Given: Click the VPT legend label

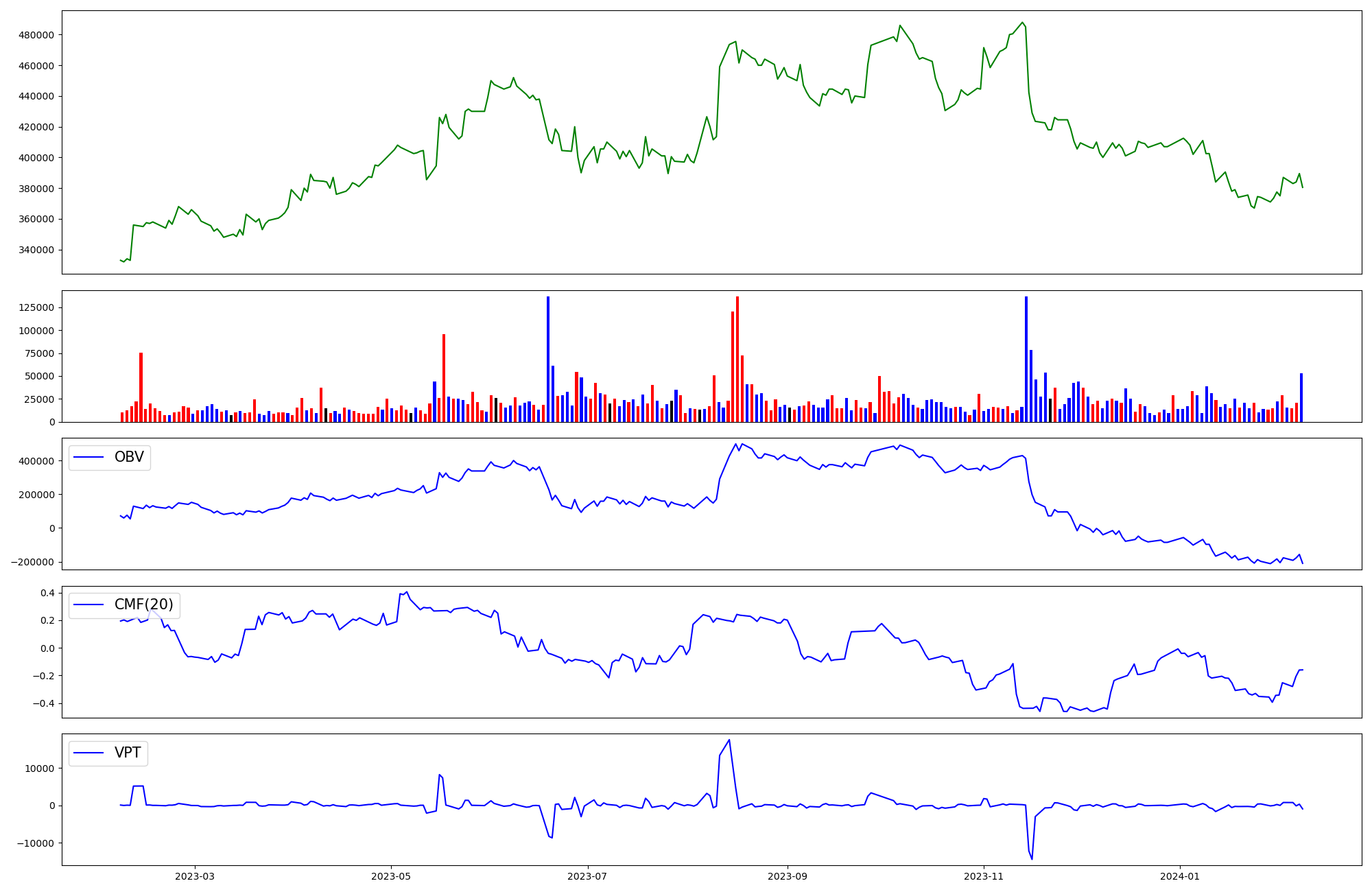Looking at the screenshot, I should pyautogui.click(x=128, y=753).
